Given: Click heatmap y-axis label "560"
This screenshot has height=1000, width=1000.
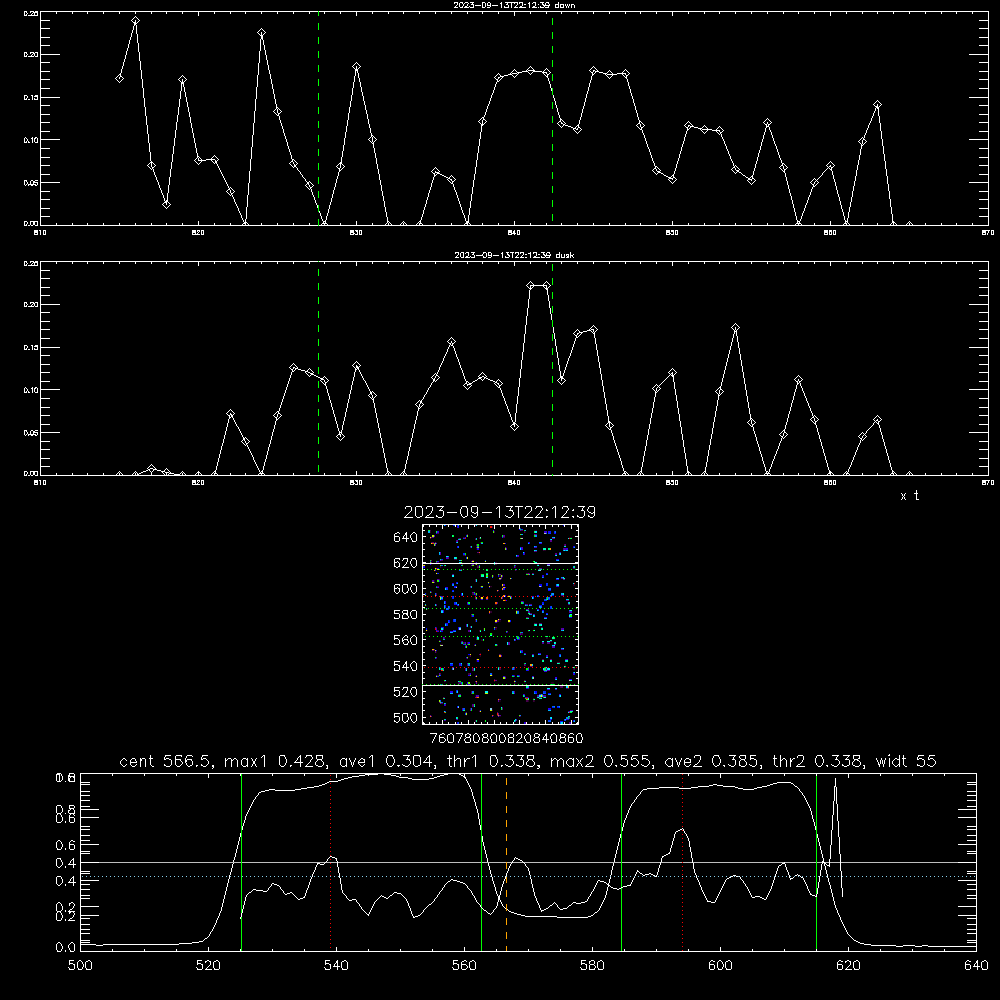Looking at the screenshot, I should click(x=406, y=640).
